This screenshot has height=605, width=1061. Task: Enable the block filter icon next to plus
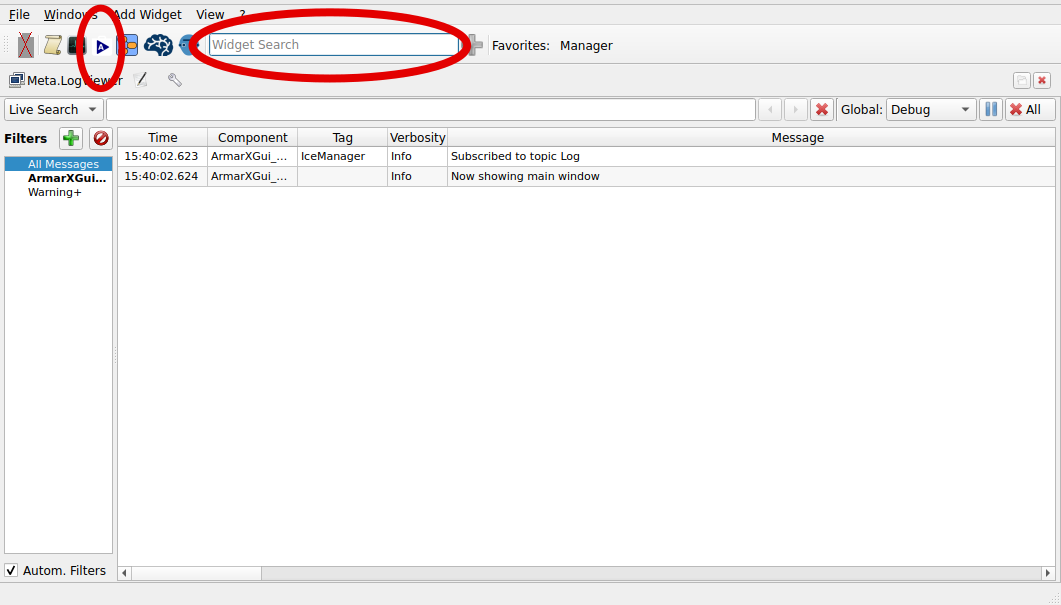tap(100, 138)
